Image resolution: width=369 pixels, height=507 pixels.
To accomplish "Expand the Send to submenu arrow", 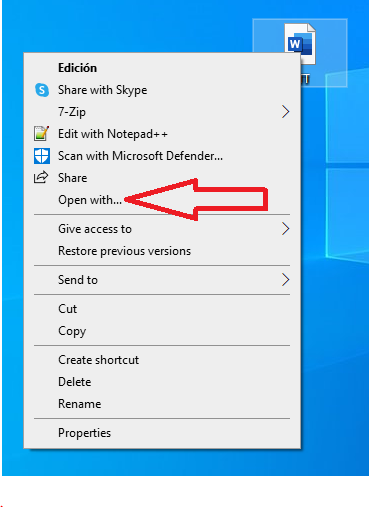I will click(x=285, y=280).
